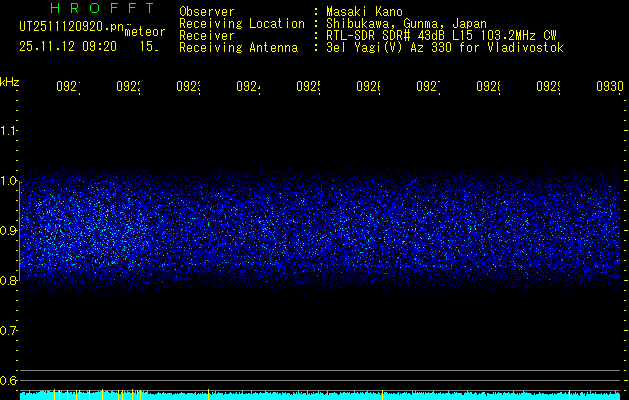Image resolution: width=629 pixels, height=400 pixels.
Task: Click the "Receiver" field label
Action: tap(207, 36)
